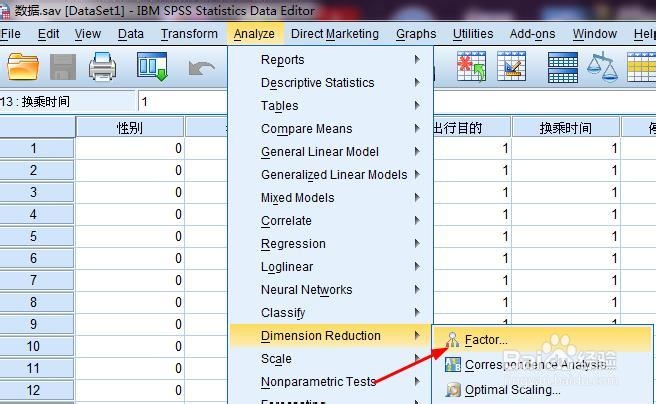Viewport: 656px width, 404px height.
Task: Click the Split File toolbar icon
Action: click(563, 67)
